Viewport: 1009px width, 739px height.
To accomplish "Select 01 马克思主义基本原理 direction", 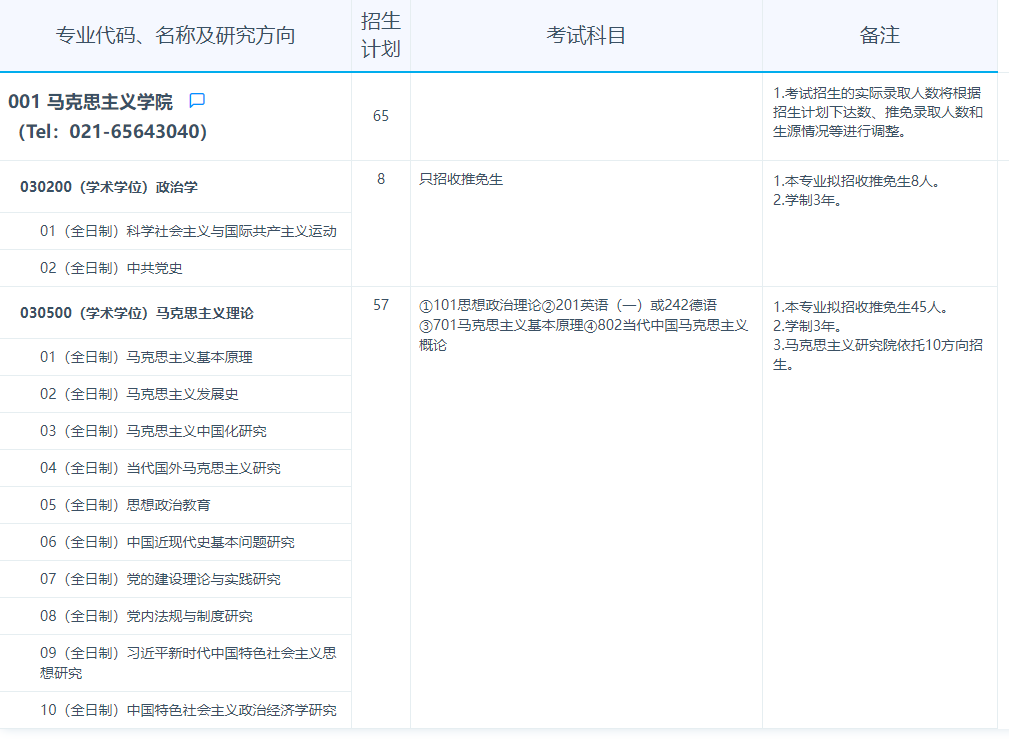I will click(146, 357).
